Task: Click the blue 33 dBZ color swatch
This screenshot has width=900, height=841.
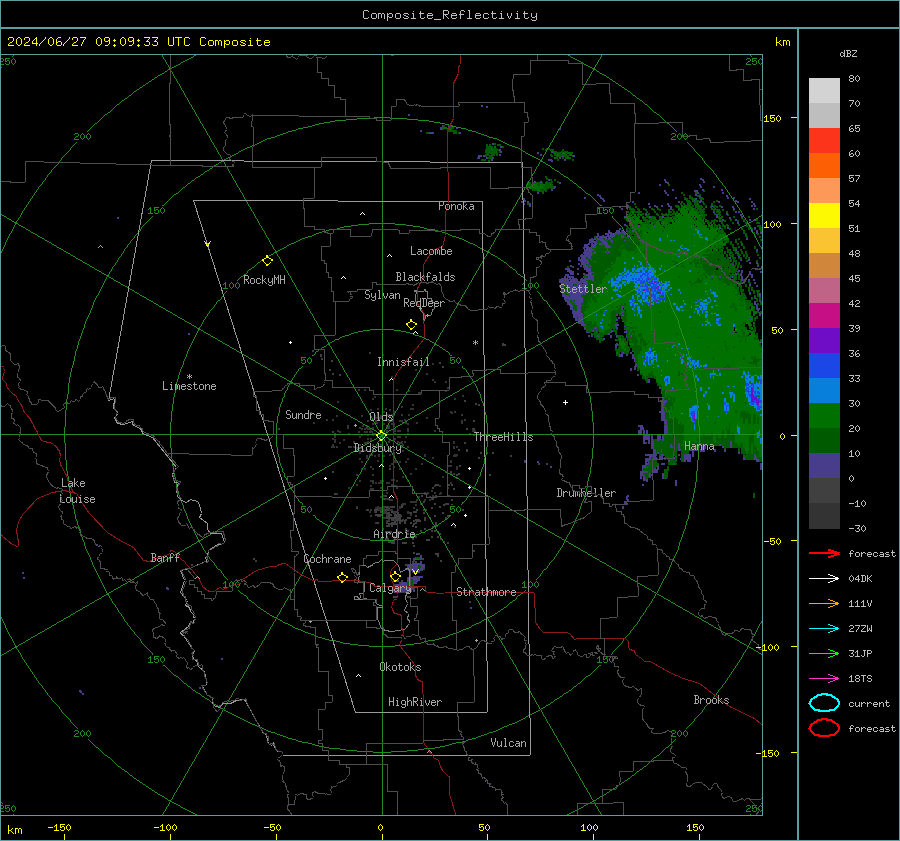Action: click(824, 365)
